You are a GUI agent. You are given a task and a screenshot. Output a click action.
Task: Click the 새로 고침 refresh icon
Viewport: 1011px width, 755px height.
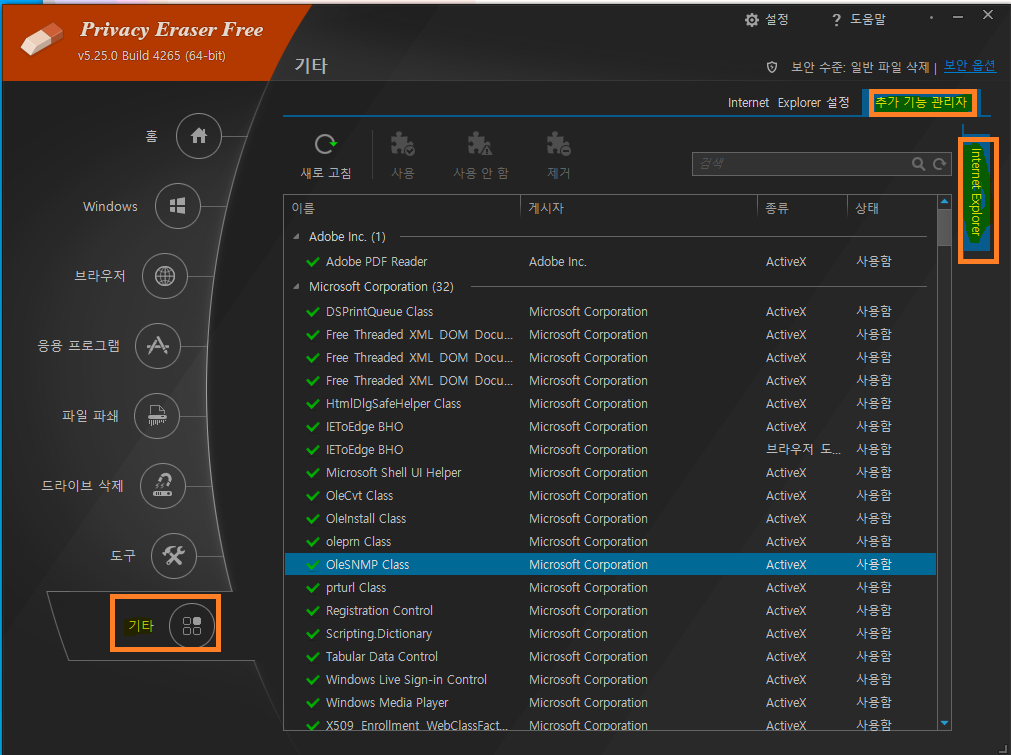tap(326, 144)
